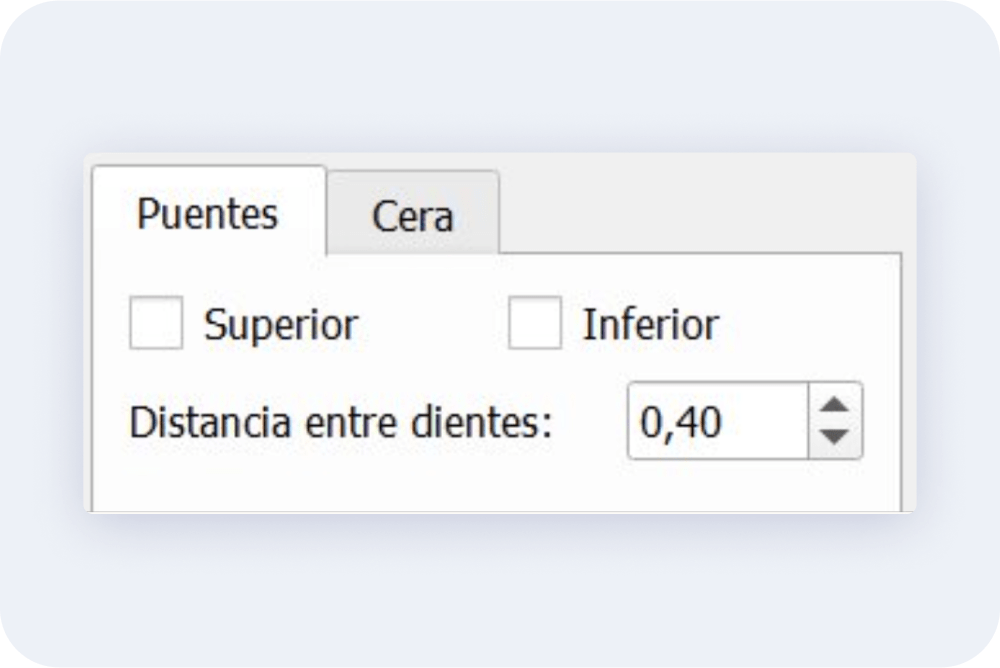The image size is (1000, 668).
Task: Click the Inferior checkbox label text
Action: 651,325
